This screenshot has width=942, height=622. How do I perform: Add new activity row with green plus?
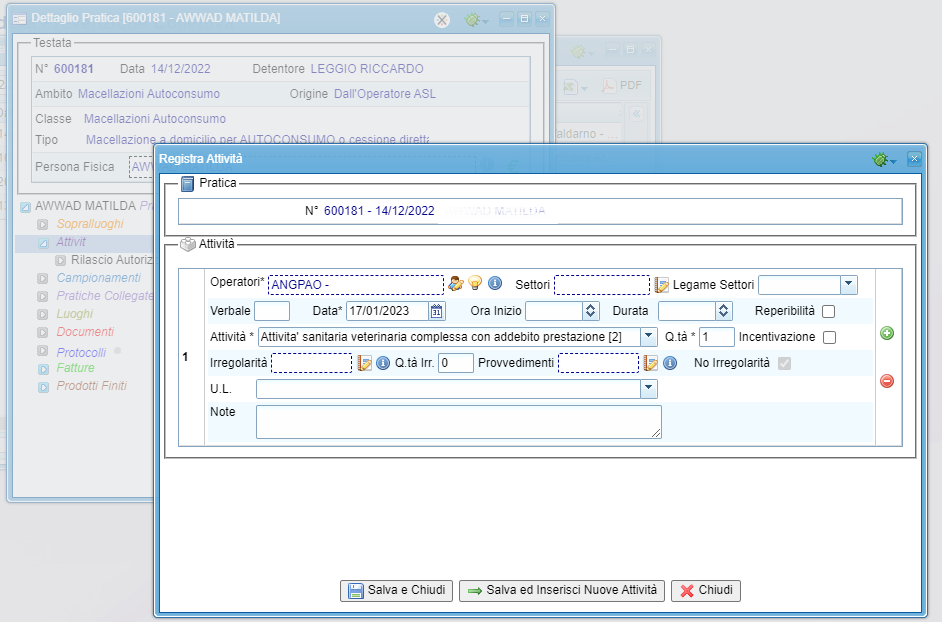click(887, 333)
